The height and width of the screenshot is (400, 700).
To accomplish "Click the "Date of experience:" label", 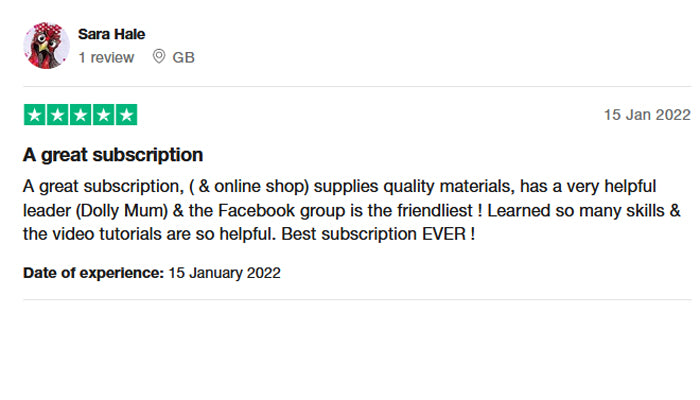I will [x=93, y=272].
